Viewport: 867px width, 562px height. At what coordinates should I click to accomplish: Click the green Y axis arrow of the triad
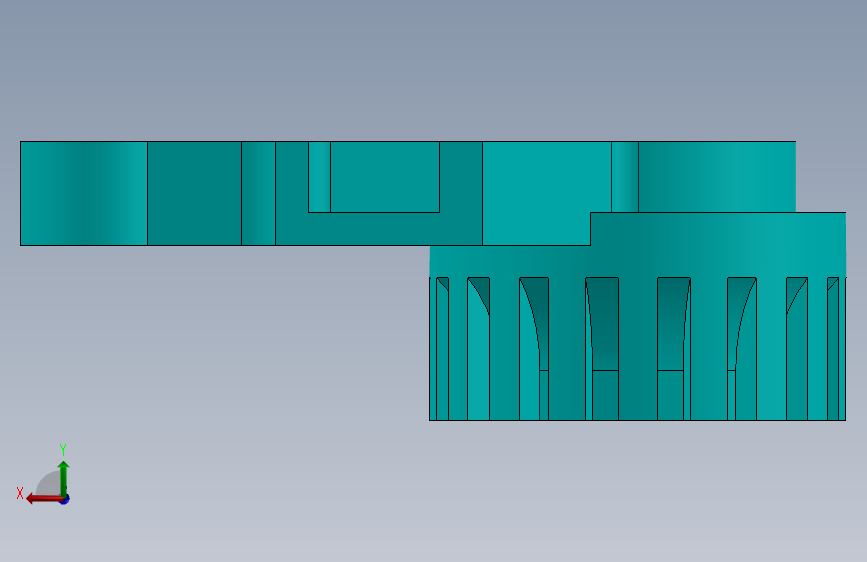point(64,478)
